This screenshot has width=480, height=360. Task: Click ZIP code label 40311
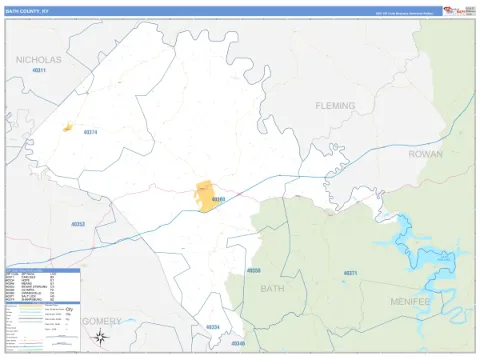point(39,70)
